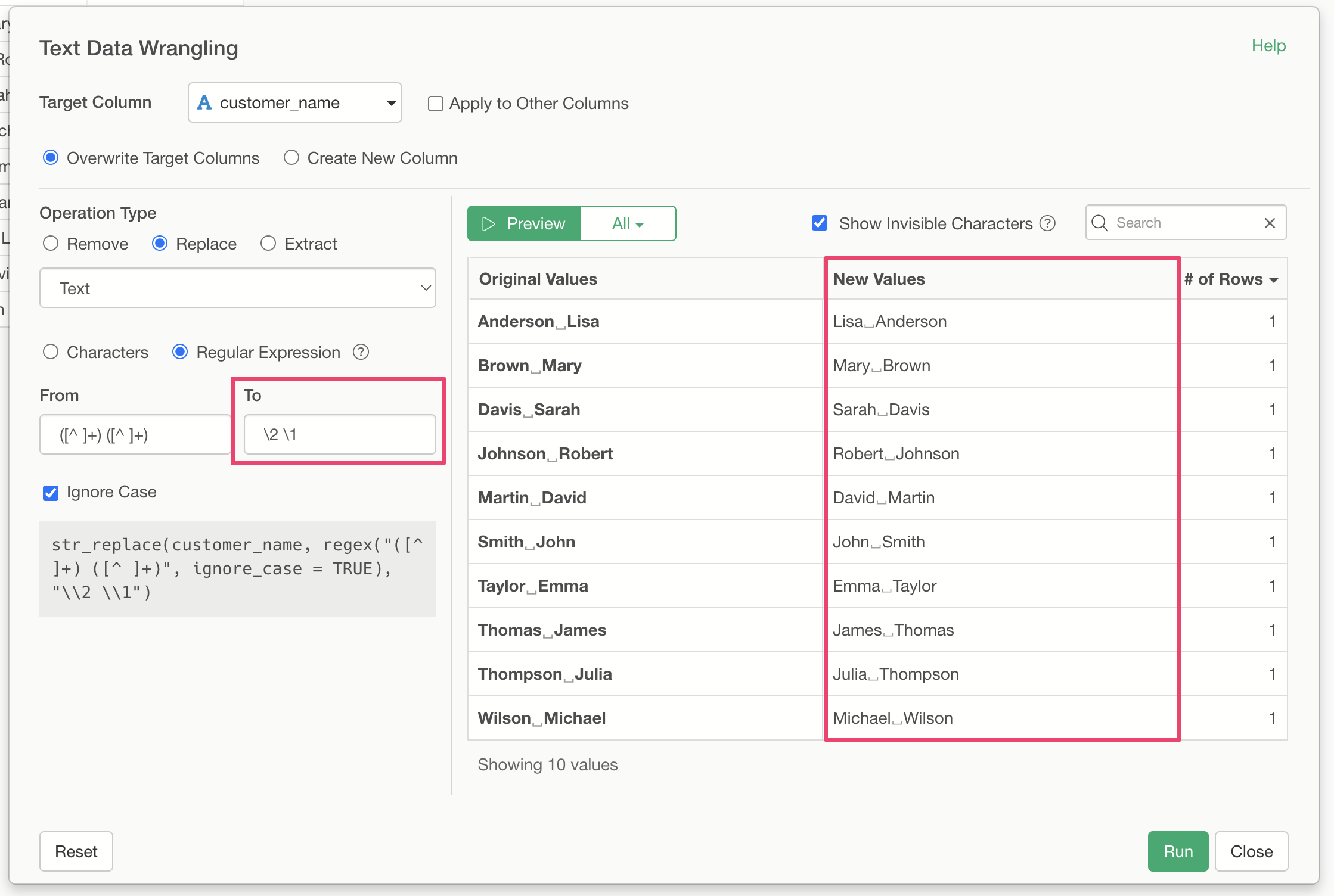Open the Help link
The image size is (1334, 896).
pos(1268,46)
